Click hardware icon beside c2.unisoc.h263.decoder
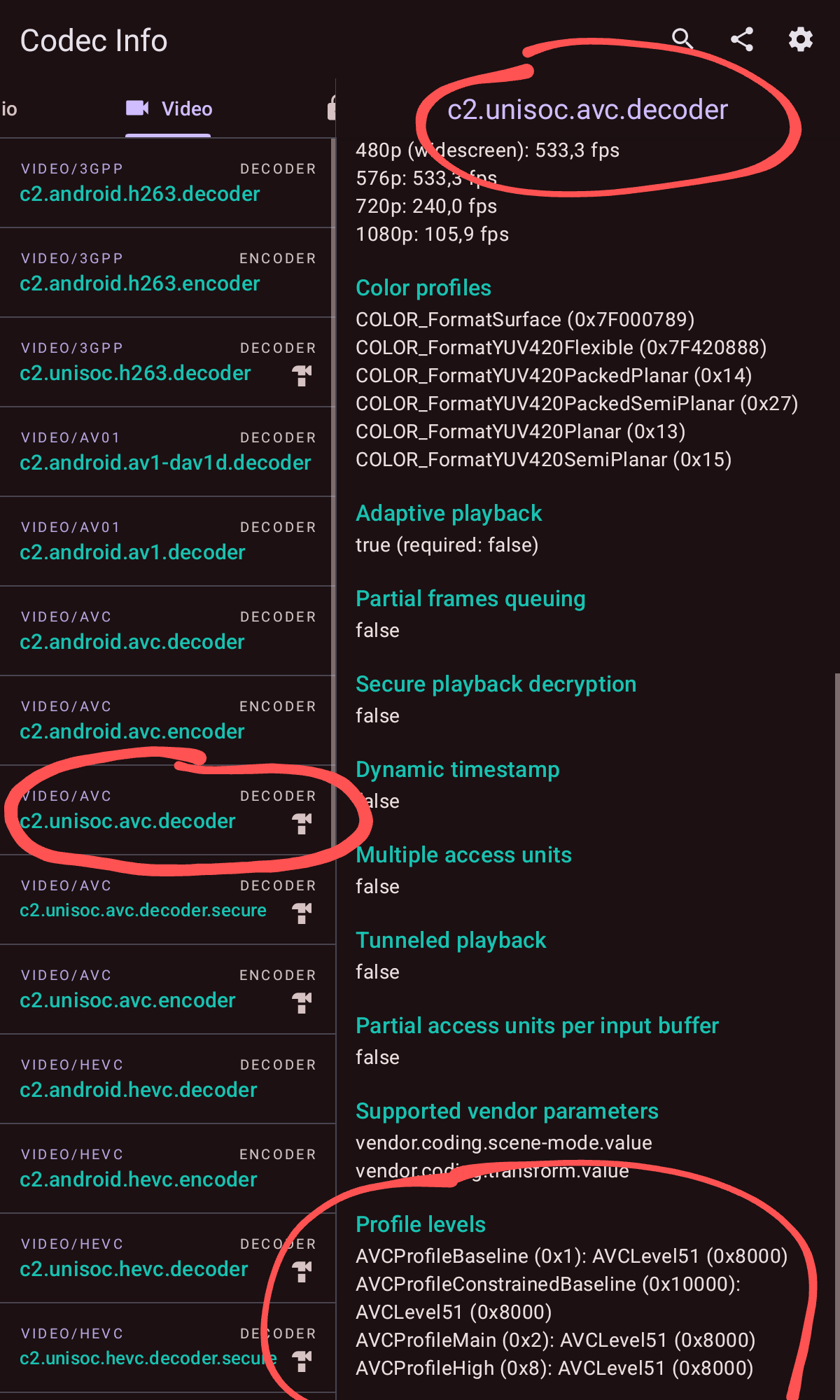Viewport: 840px width, 1400px height. 302,375
